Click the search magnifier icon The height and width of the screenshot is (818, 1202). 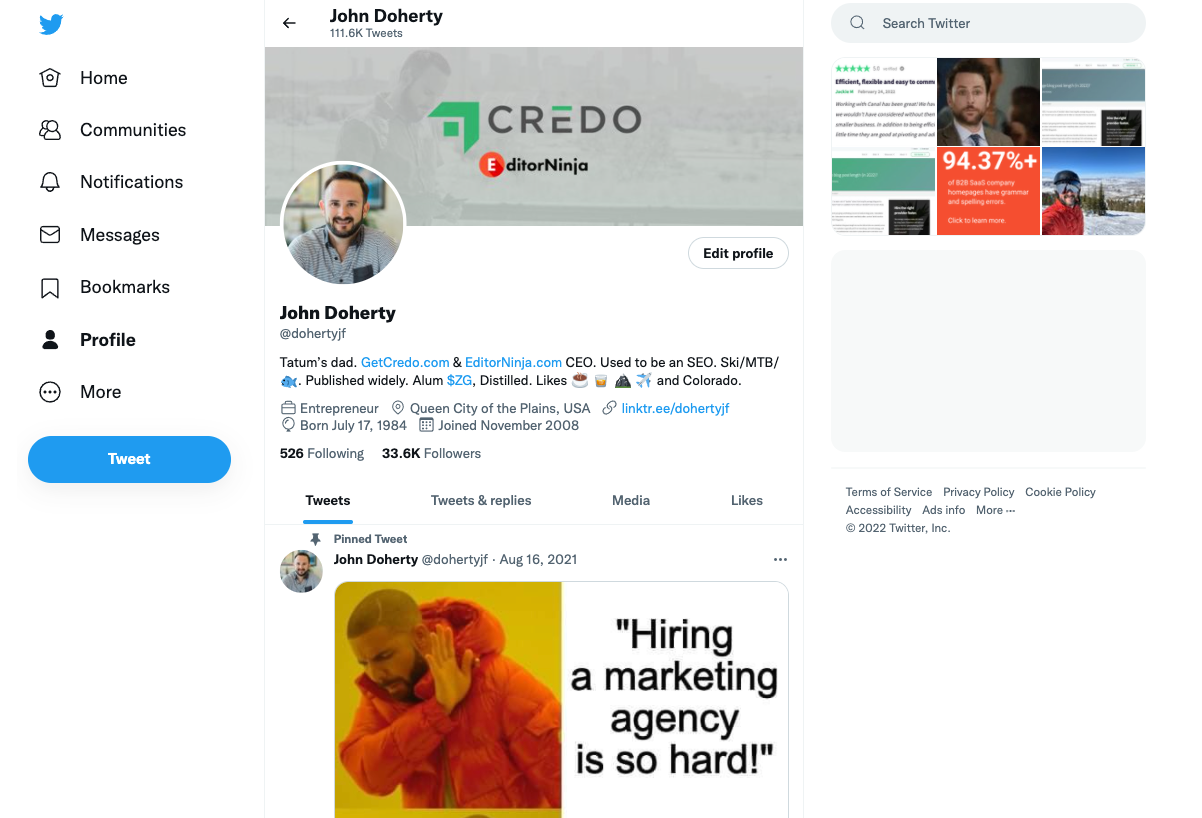(x=857, y=23)
